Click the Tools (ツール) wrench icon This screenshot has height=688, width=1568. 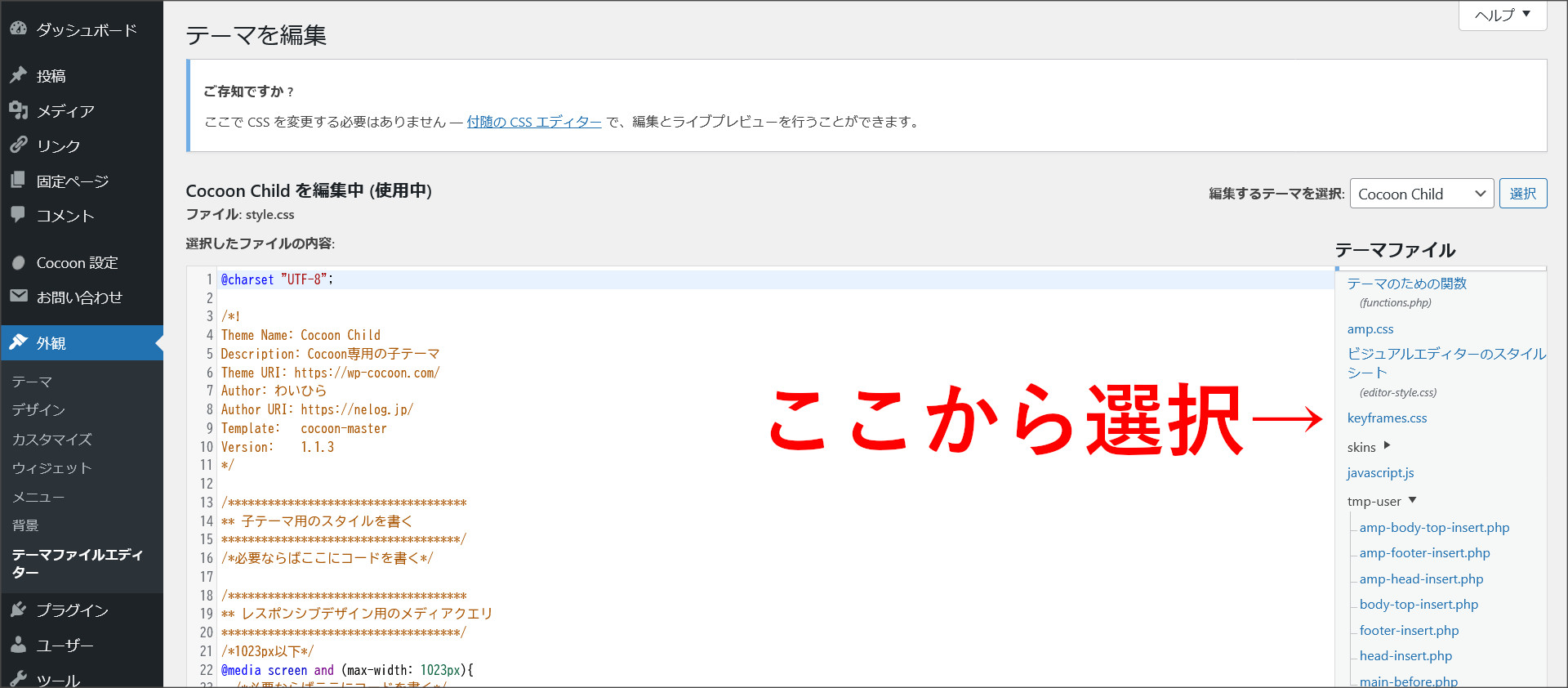tap(18, 679)
